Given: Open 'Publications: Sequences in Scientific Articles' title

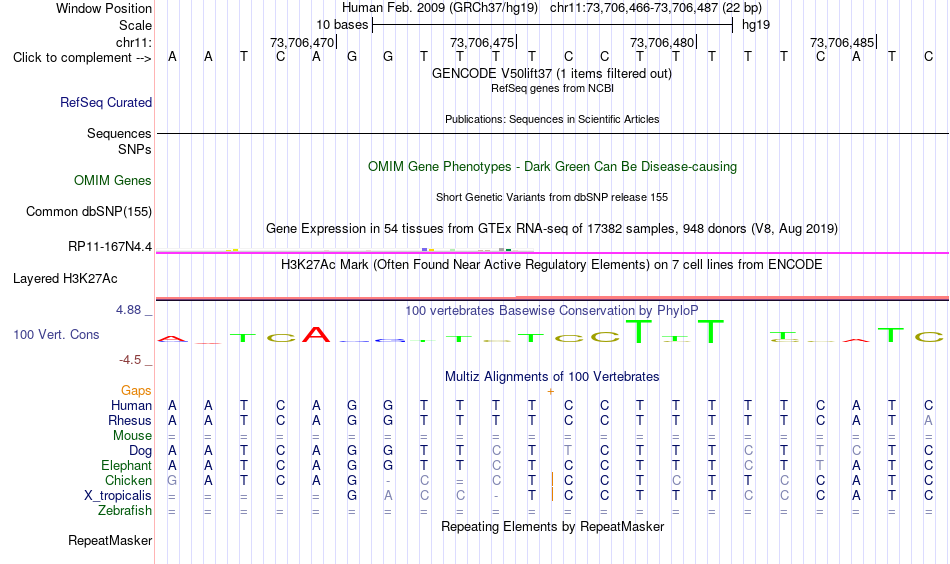Looking at the screenshot, I should click(x=552, y=119).
